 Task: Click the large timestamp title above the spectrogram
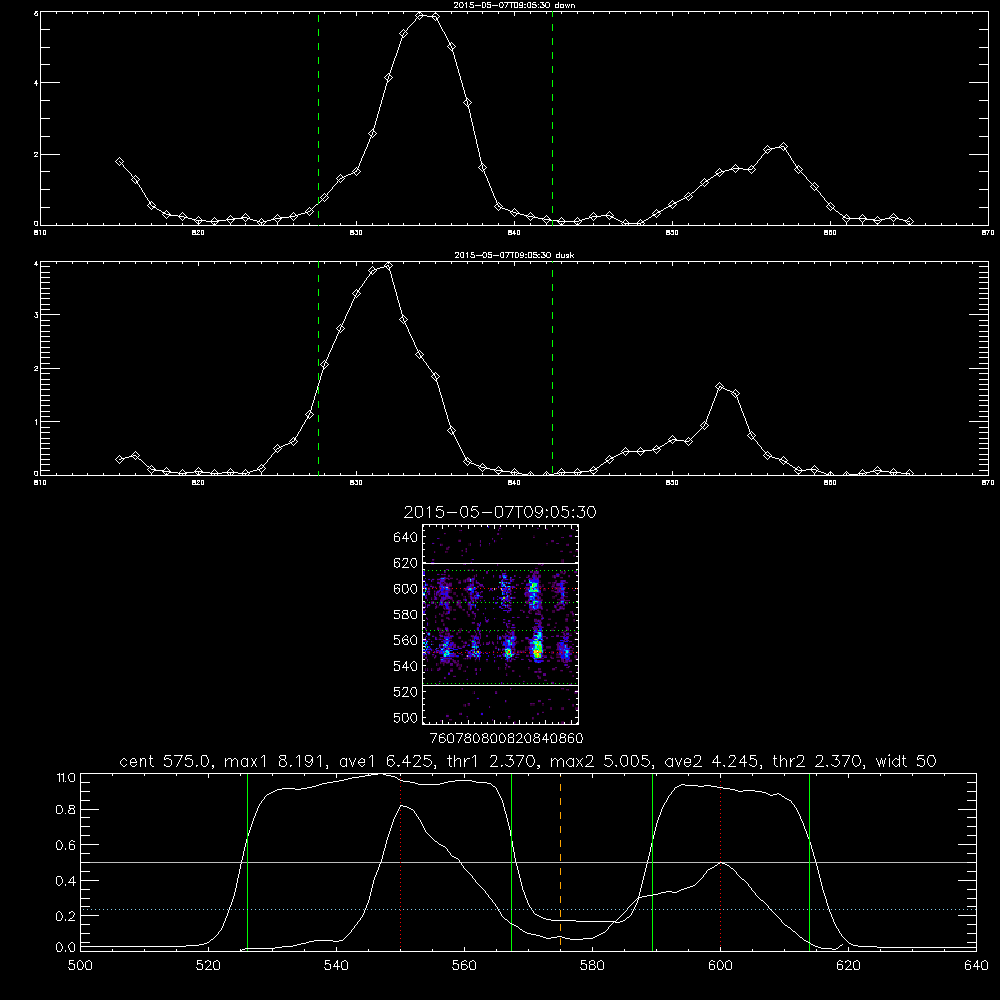[x=500, y=512]
